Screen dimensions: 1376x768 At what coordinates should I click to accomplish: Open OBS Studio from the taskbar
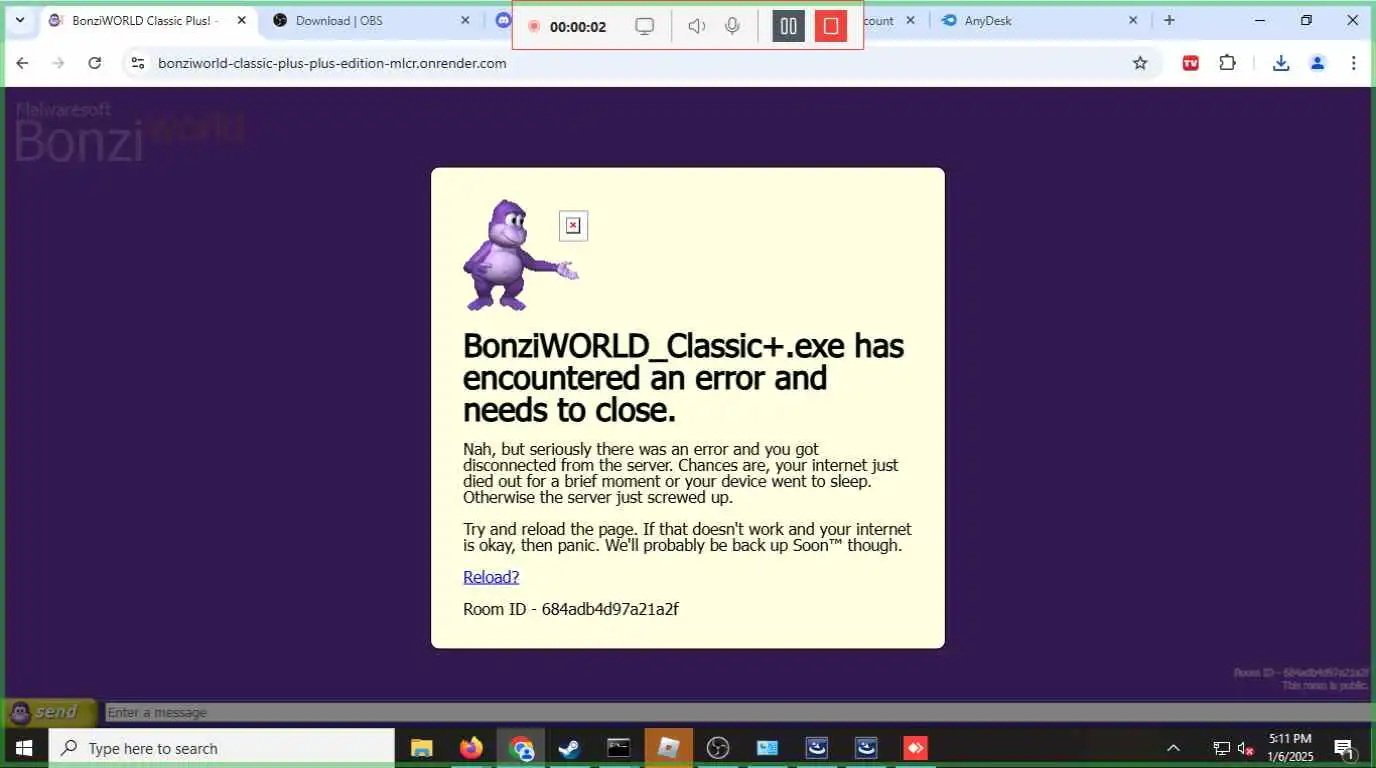(718, 748)
